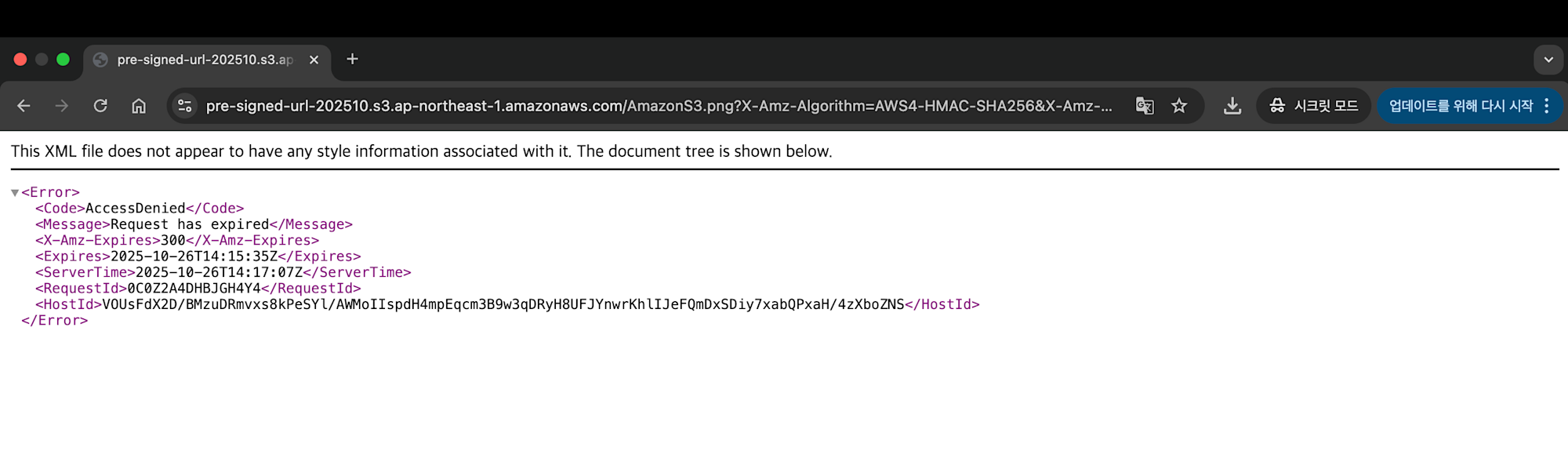This screenshot has width=1568, height=458.
Task: Open the downloads panel
Action: [x=1232, y=106]
